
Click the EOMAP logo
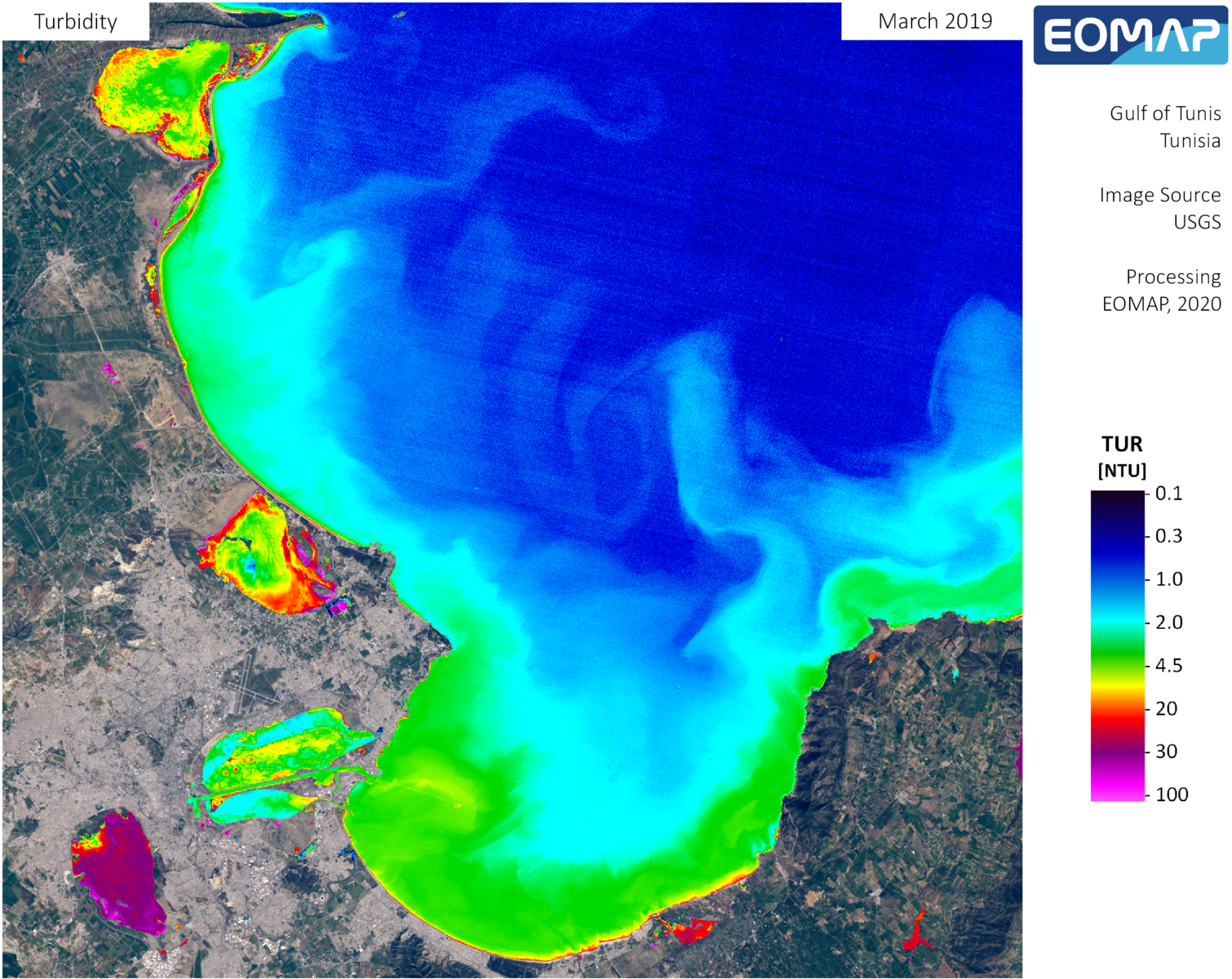(x=1131, y=35)
